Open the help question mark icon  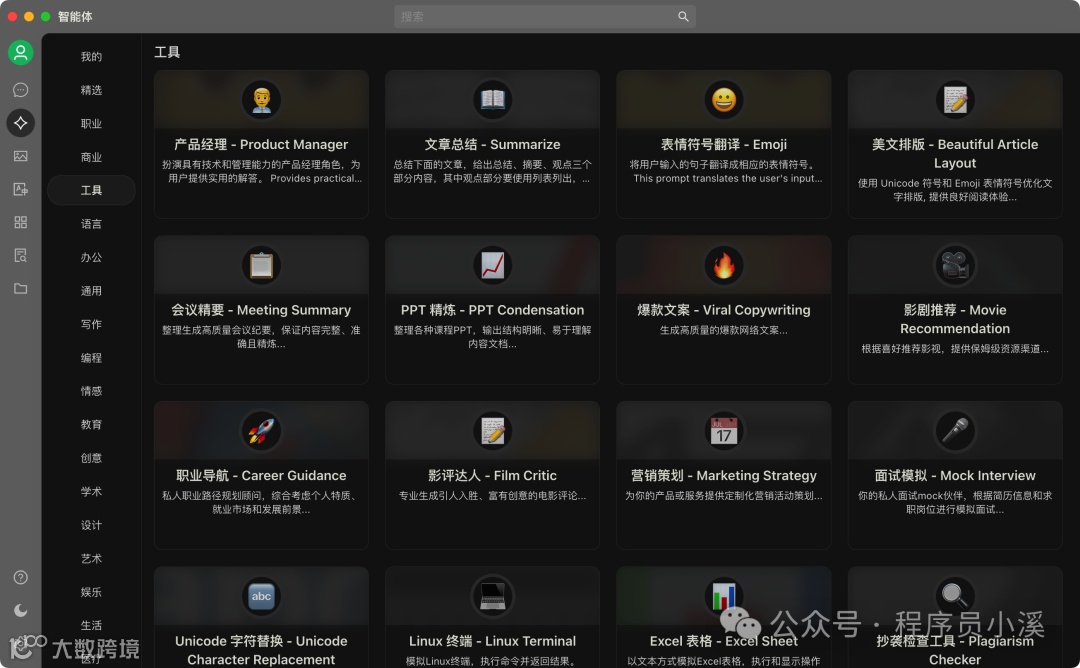point(21,577)
